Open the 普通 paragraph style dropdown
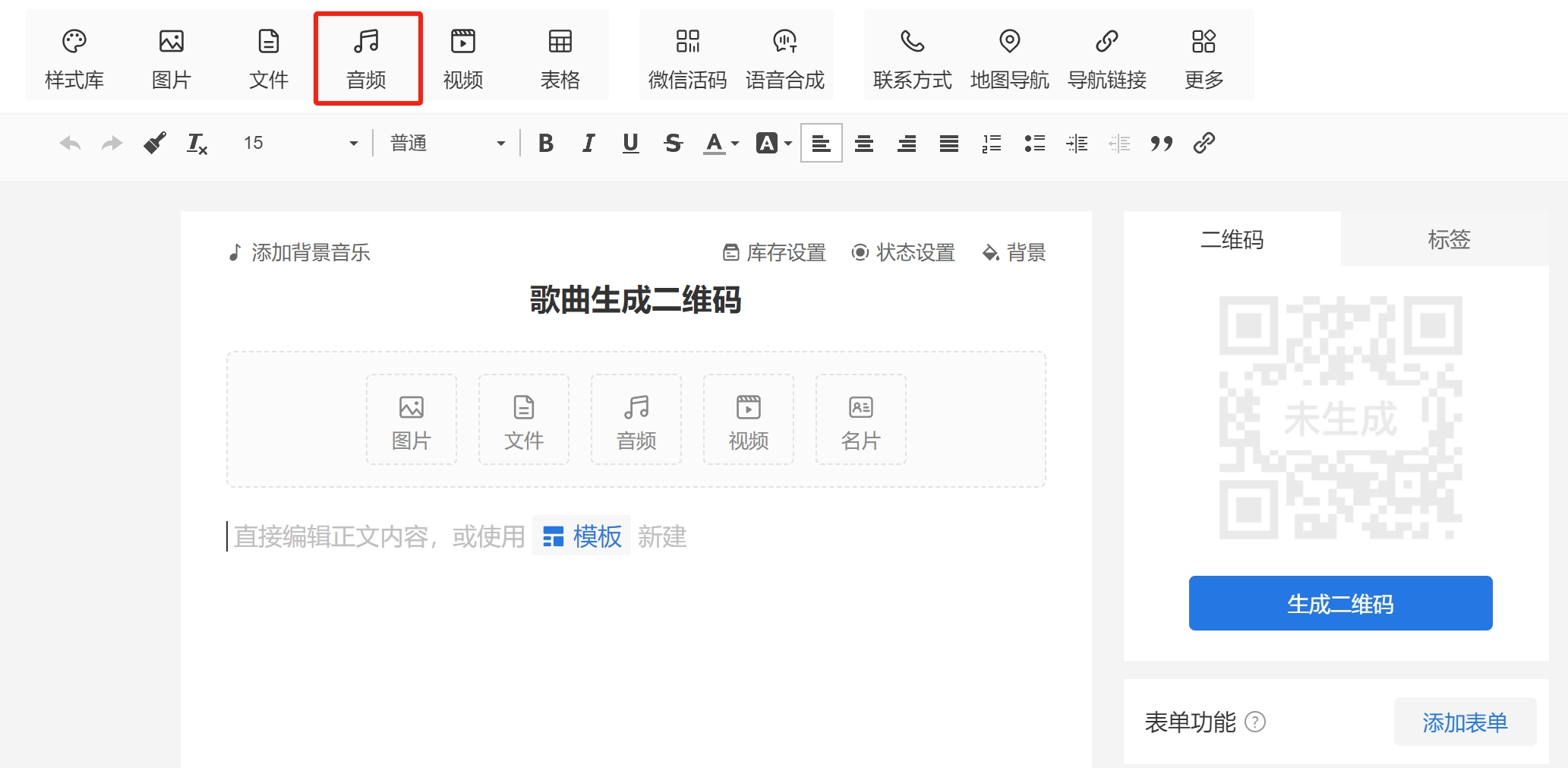1568x768 pixels. click(448, 143)
